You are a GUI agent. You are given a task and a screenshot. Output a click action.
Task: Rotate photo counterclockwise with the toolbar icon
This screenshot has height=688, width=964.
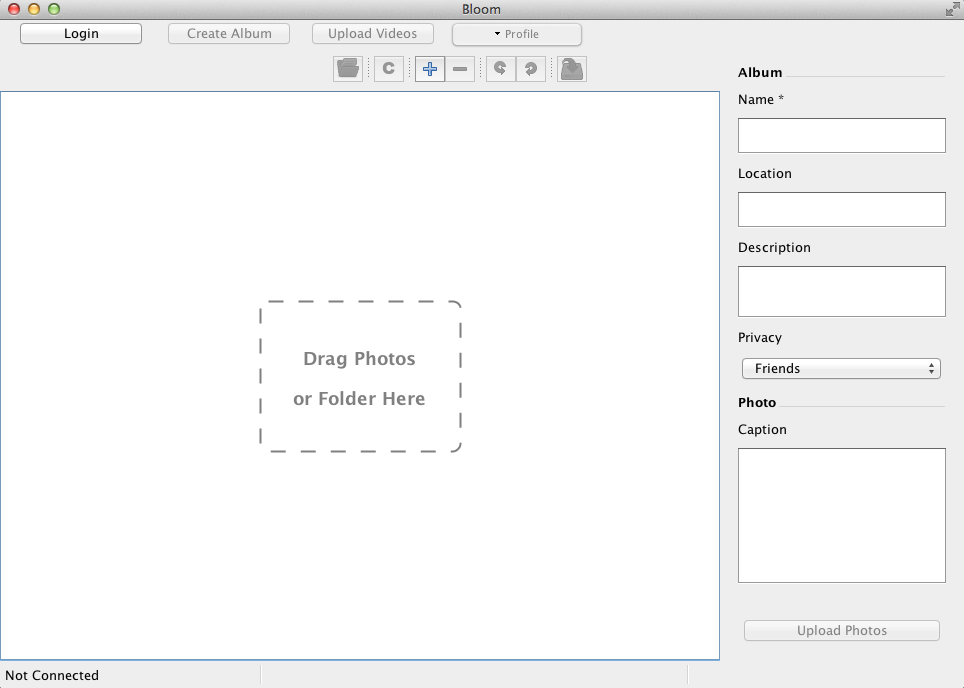[501, 69]
